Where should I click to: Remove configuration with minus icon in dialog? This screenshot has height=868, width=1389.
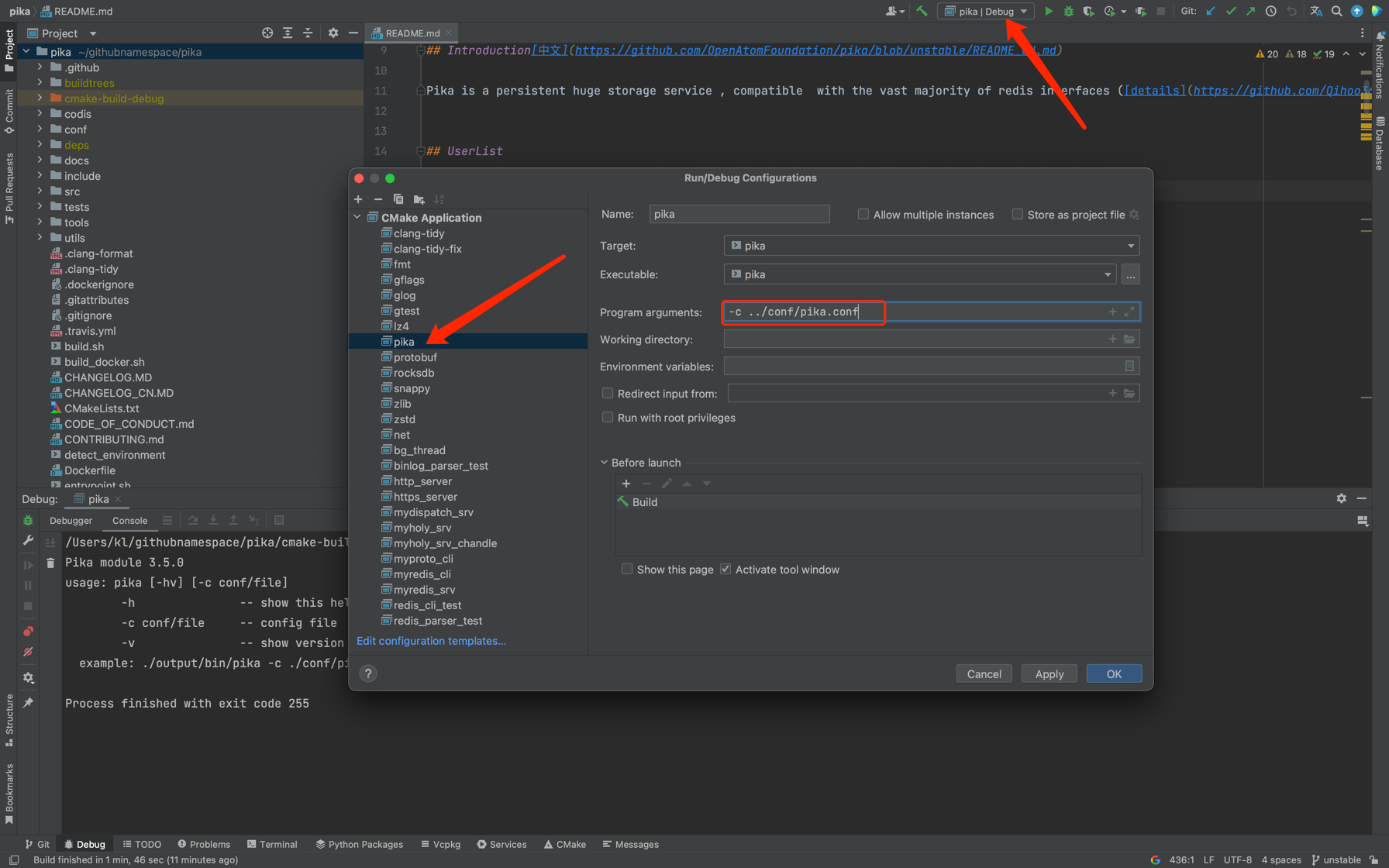click(378, 199)
